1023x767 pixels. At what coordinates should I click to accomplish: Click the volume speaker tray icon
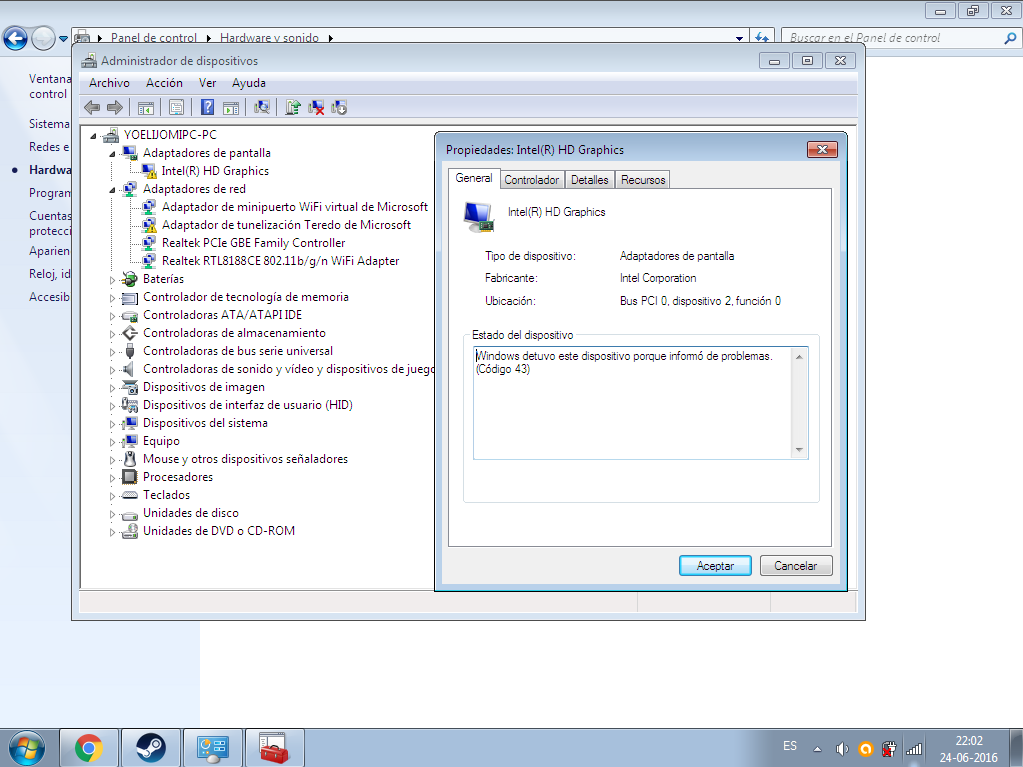pyautogui.click(x=842, y=749)
